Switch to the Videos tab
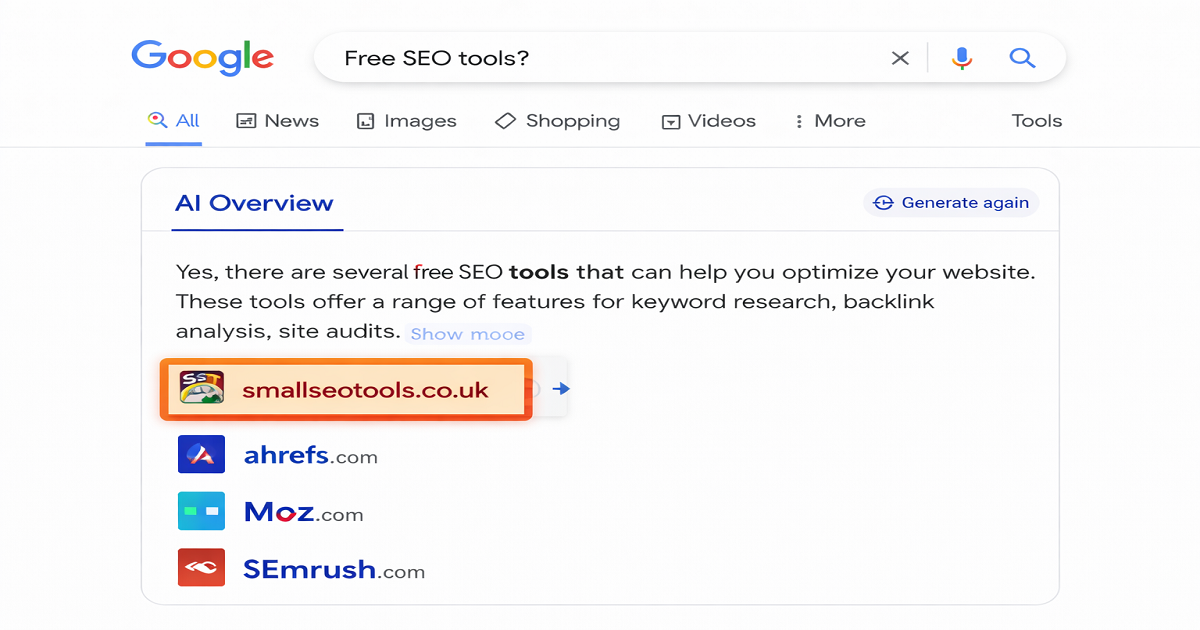 [x=708, y=120]
